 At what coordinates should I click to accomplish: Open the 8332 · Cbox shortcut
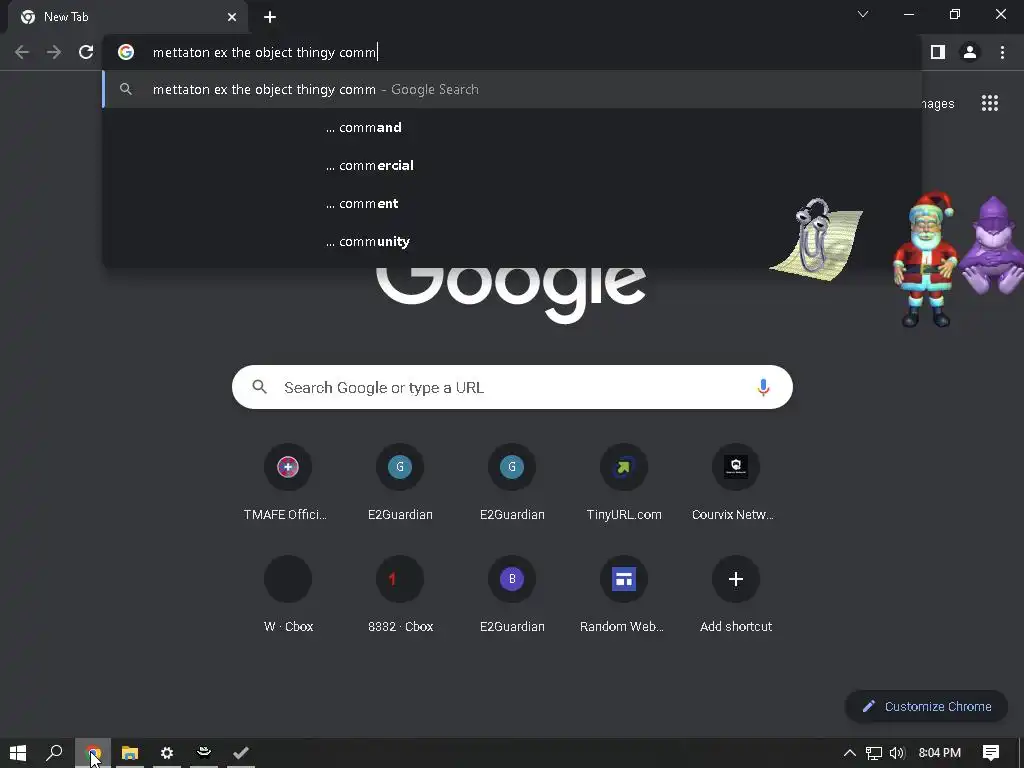[400, 595]
